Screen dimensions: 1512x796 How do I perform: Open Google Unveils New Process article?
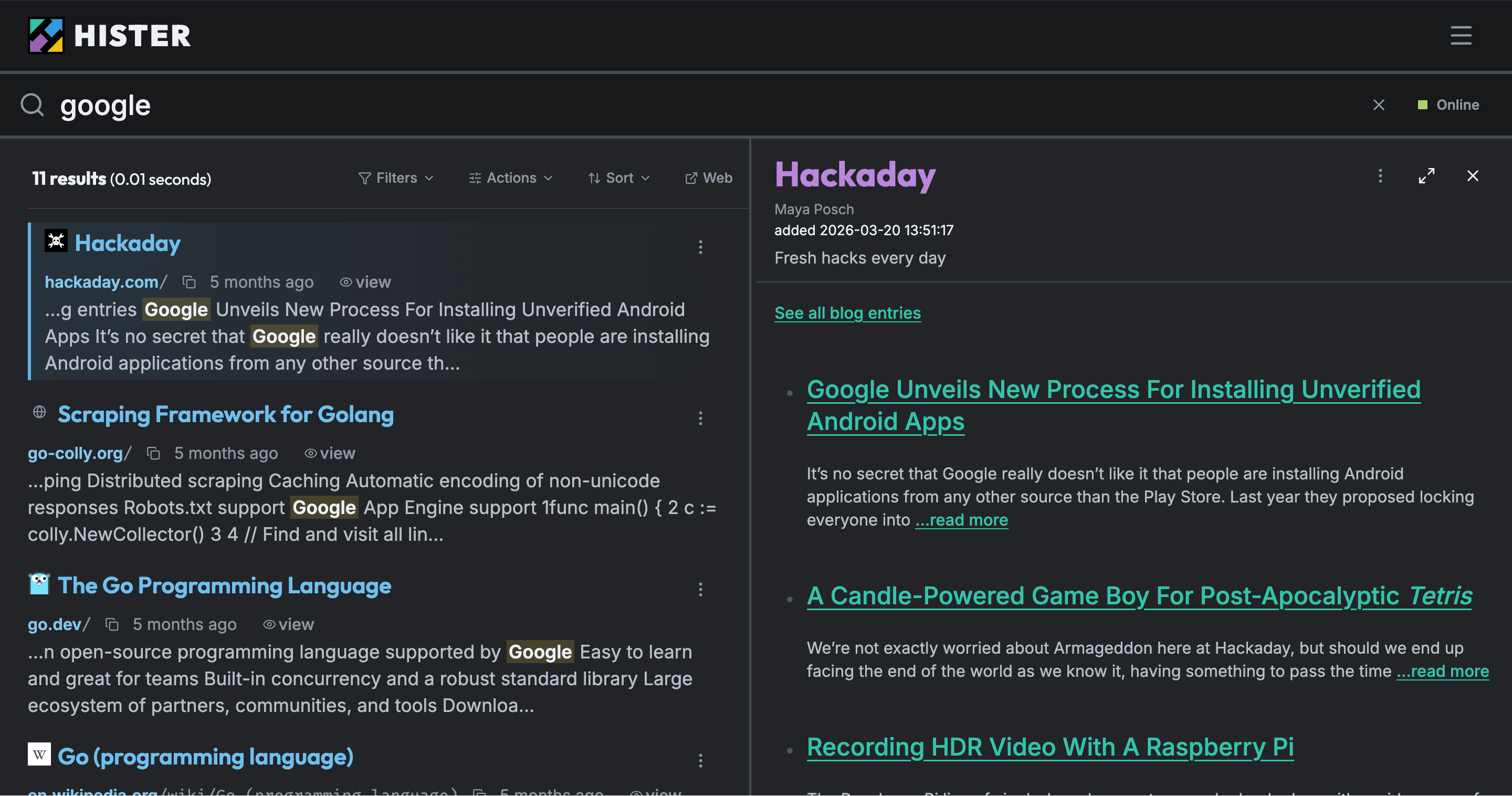point(1114,405)
